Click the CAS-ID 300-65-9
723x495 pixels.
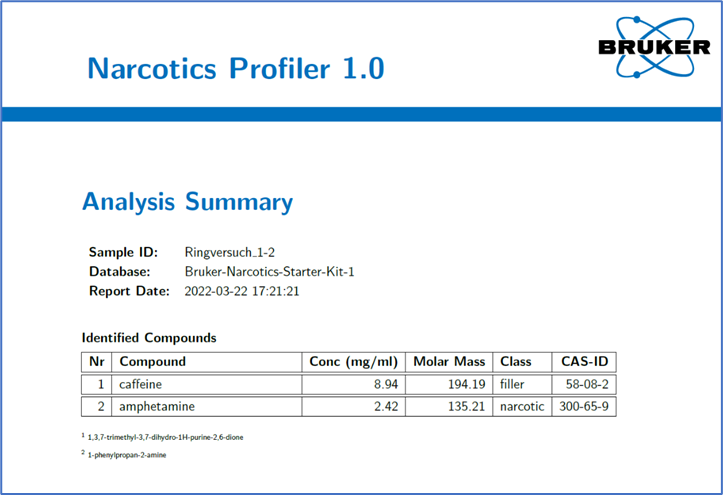click(x=584, y=407)
